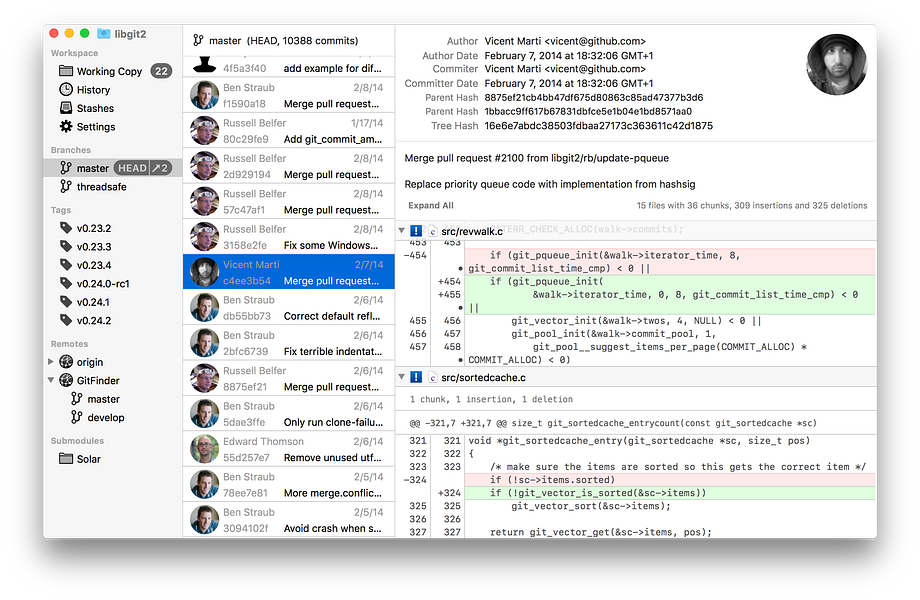920x600 pixels.
Task: Open Settings gear icon
Action: pos(66,127)
